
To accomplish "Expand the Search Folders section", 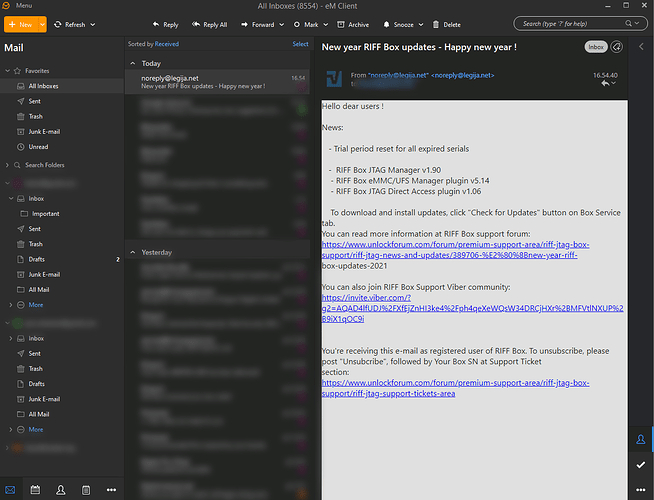I will 7,165.
